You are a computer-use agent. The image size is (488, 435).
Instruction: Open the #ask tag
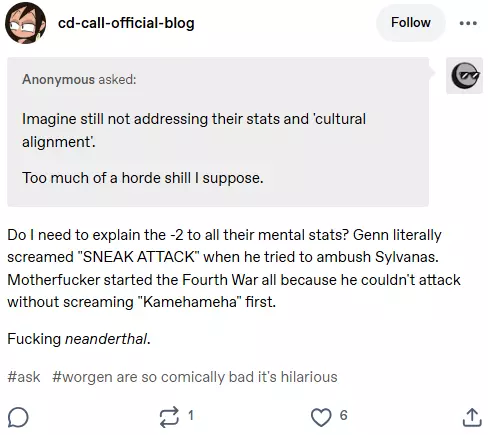pyautogui.click(x=24, y=377)
